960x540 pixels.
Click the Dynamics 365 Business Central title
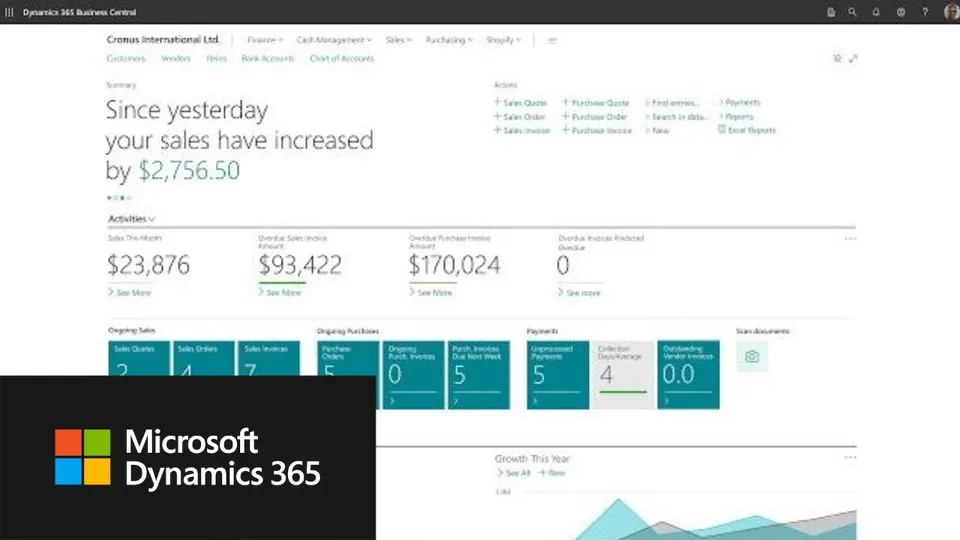point(80,12)
